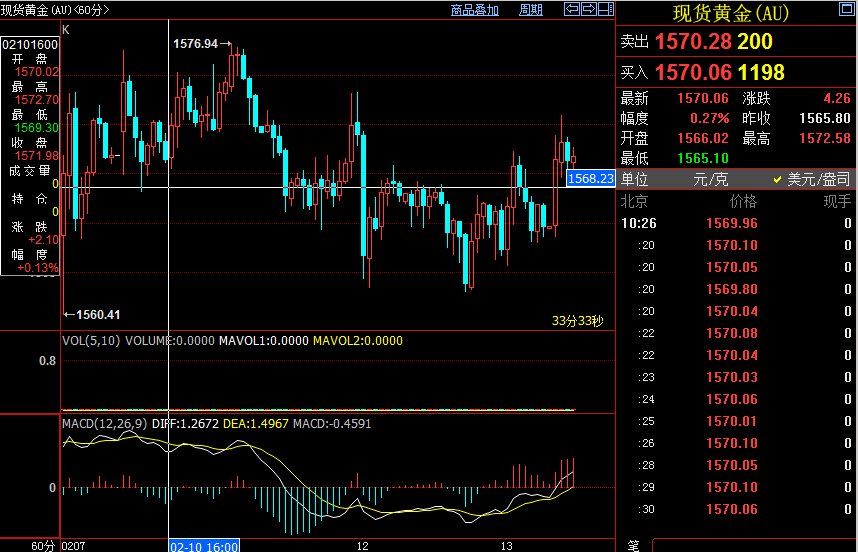This screenshot has width=858, height=552.
Task: Click the left-arrow chart scroll icon
Action: coord(572,9)
